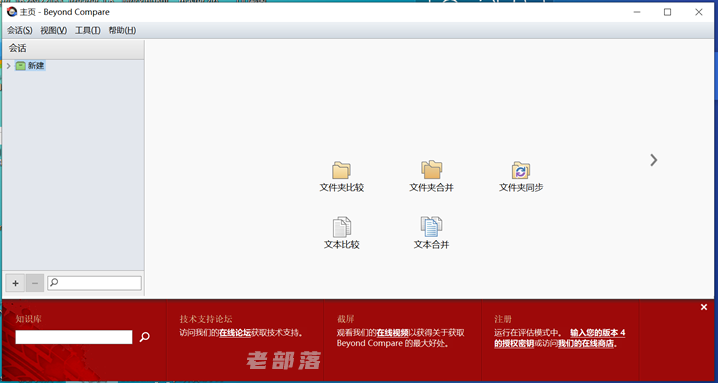Open the 视图(V) menu
The height and width of the screenshot is (383, 718).
(54, 31)
